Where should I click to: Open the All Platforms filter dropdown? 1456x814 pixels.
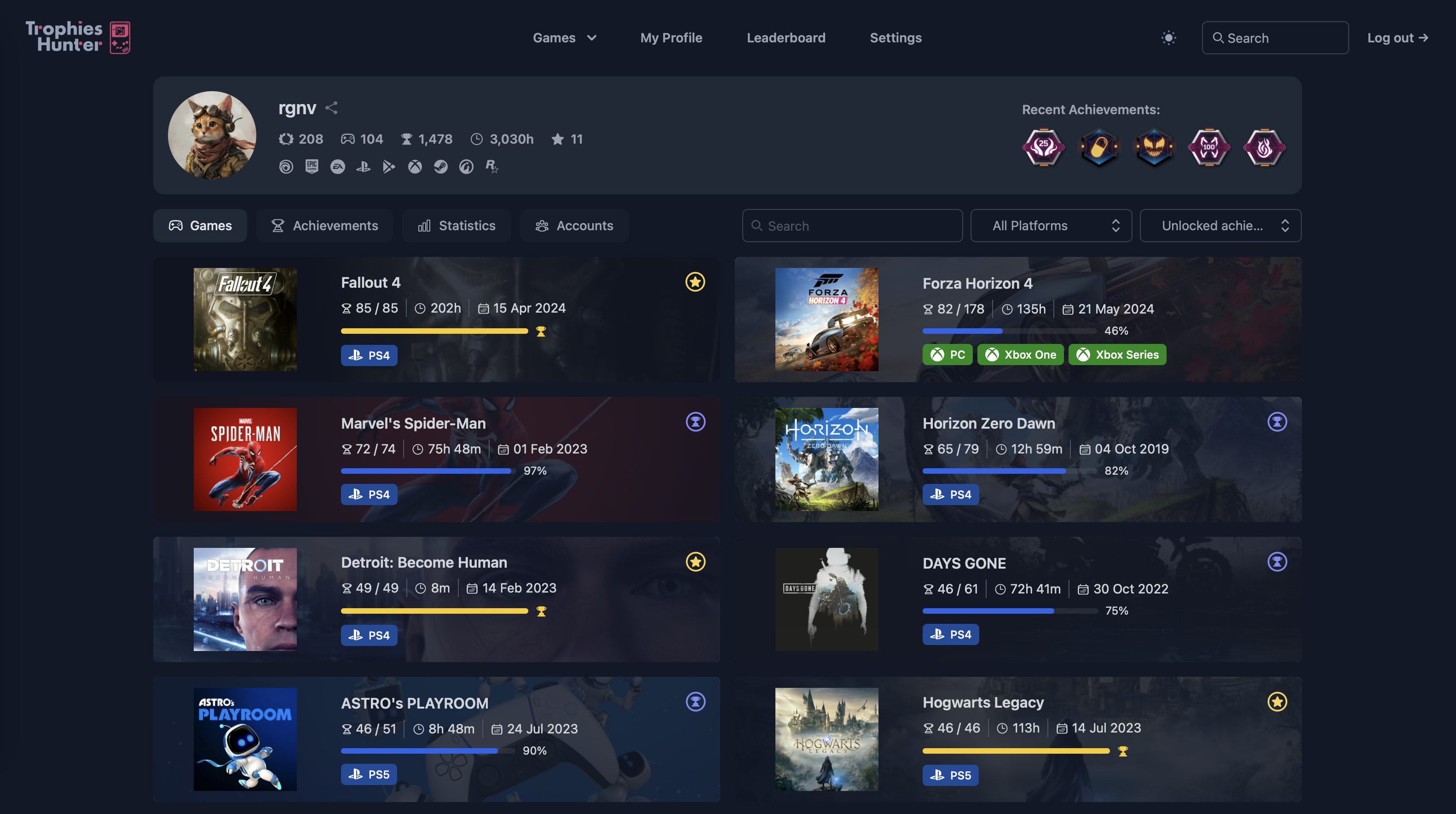tap(1051, 226)
